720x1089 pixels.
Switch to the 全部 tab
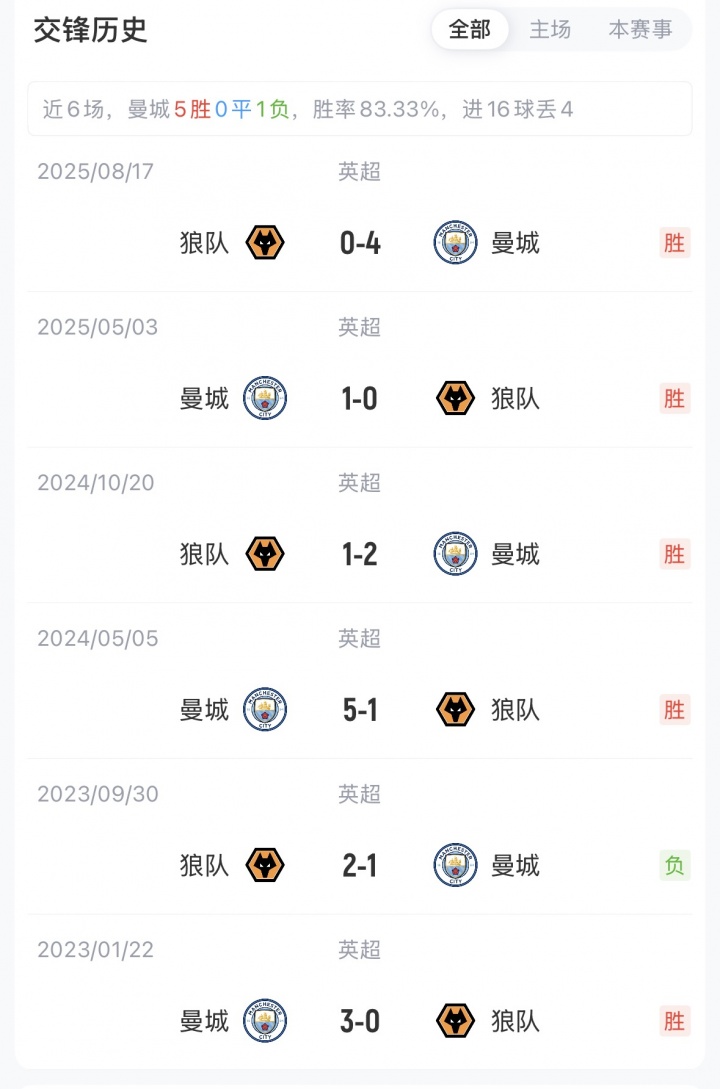click(x=470, y=30)
